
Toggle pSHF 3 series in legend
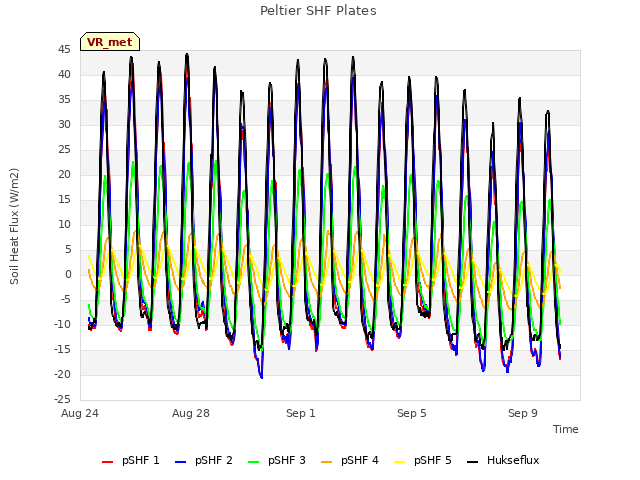click(277, 460)
